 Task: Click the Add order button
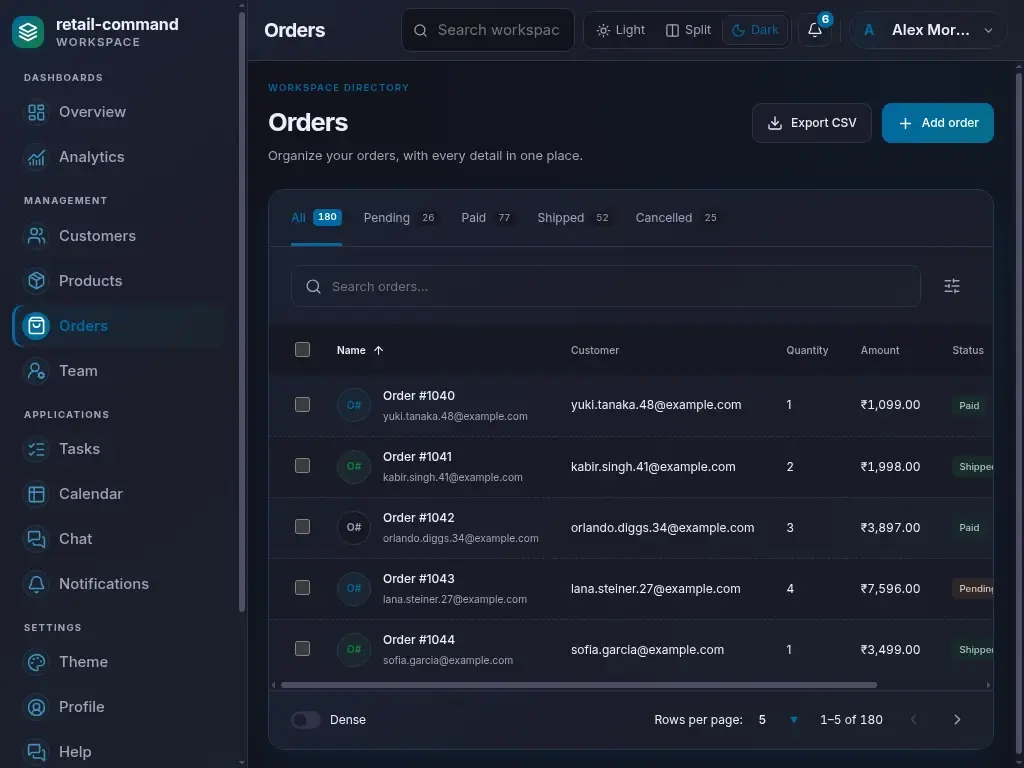[938, 123]
